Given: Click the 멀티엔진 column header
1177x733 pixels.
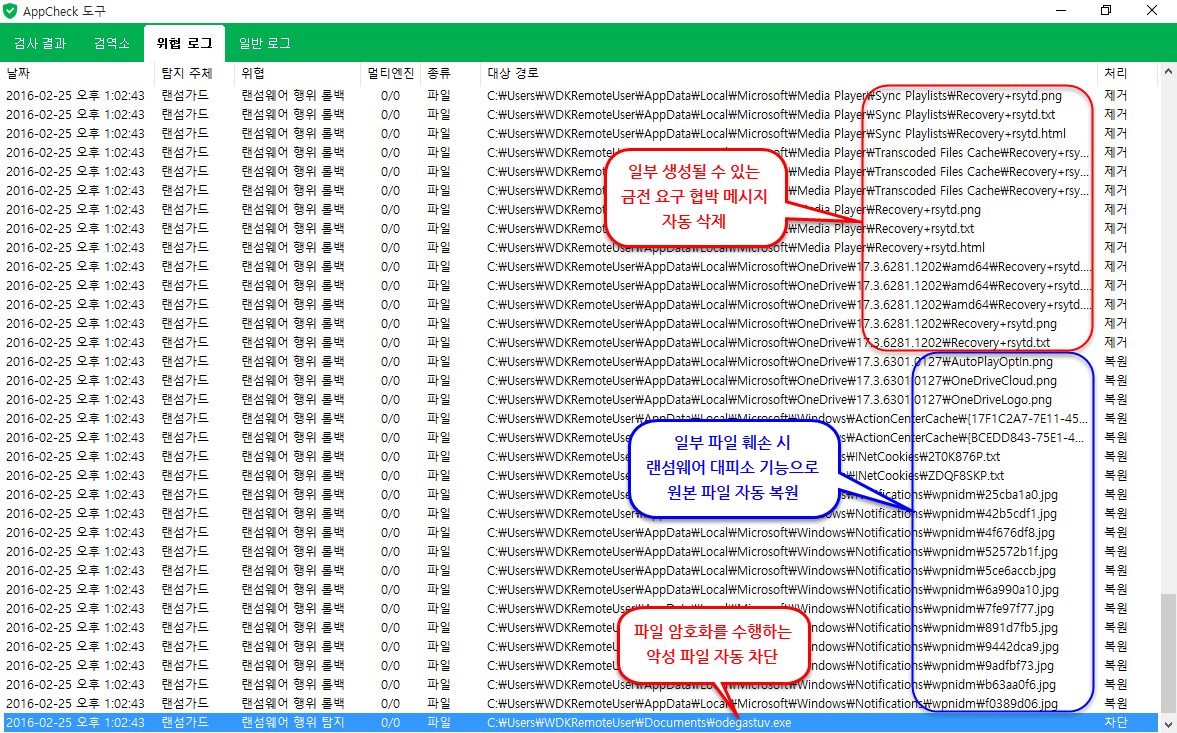Looking at the screenshot, I should (390, 74).
